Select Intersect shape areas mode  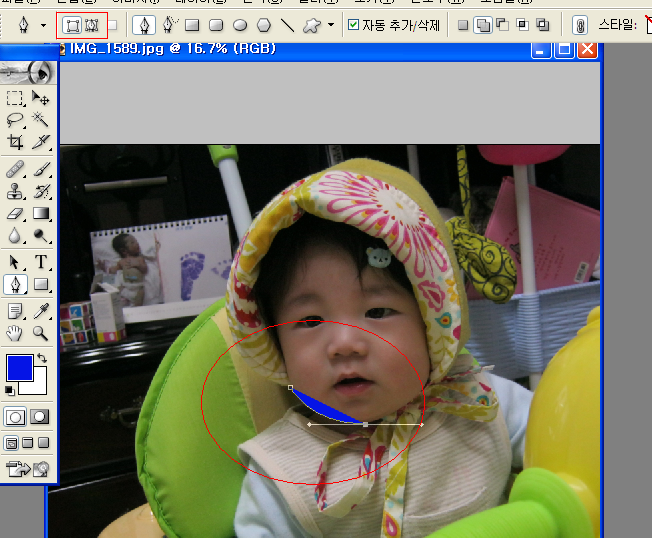523,25
